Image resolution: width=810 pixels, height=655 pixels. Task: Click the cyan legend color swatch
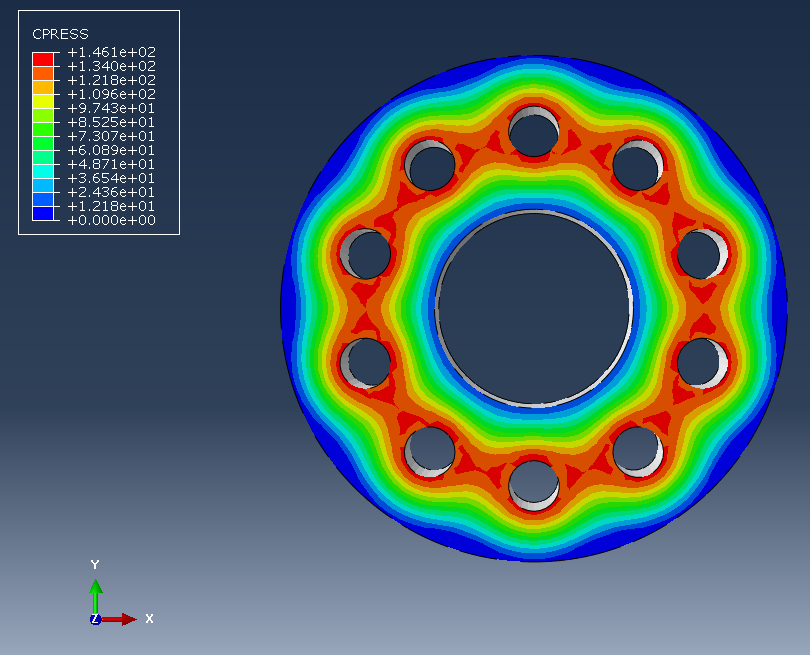coord(43,171)
